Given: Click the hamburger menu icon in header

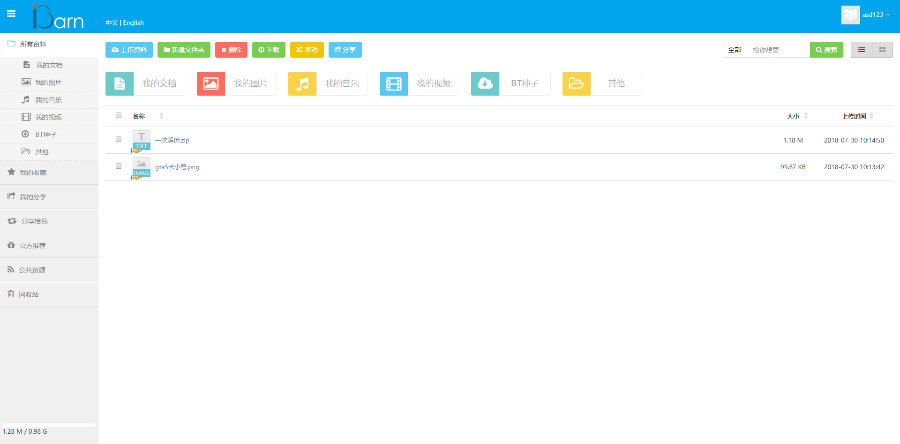Looking at the screenshot, I should [11, 14].
